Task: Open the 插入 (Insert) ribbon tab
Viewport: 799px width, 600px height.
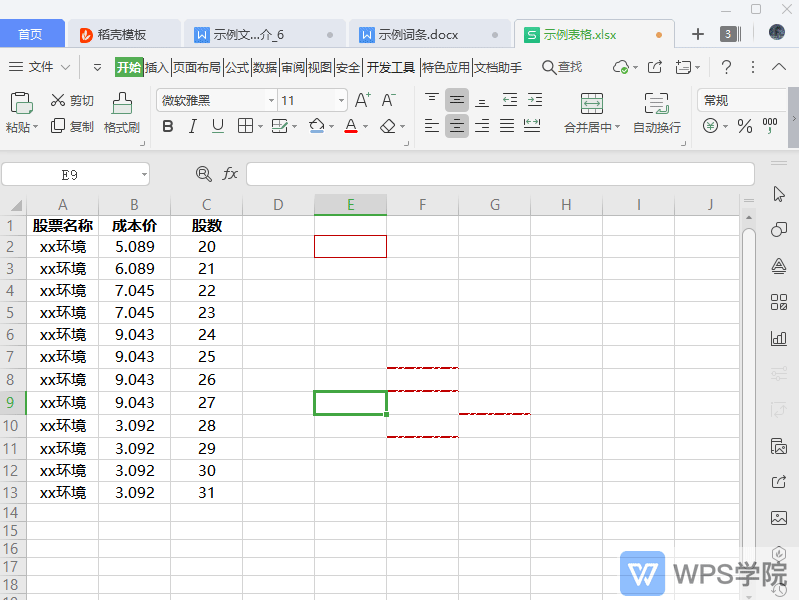Action: (157, 67)
